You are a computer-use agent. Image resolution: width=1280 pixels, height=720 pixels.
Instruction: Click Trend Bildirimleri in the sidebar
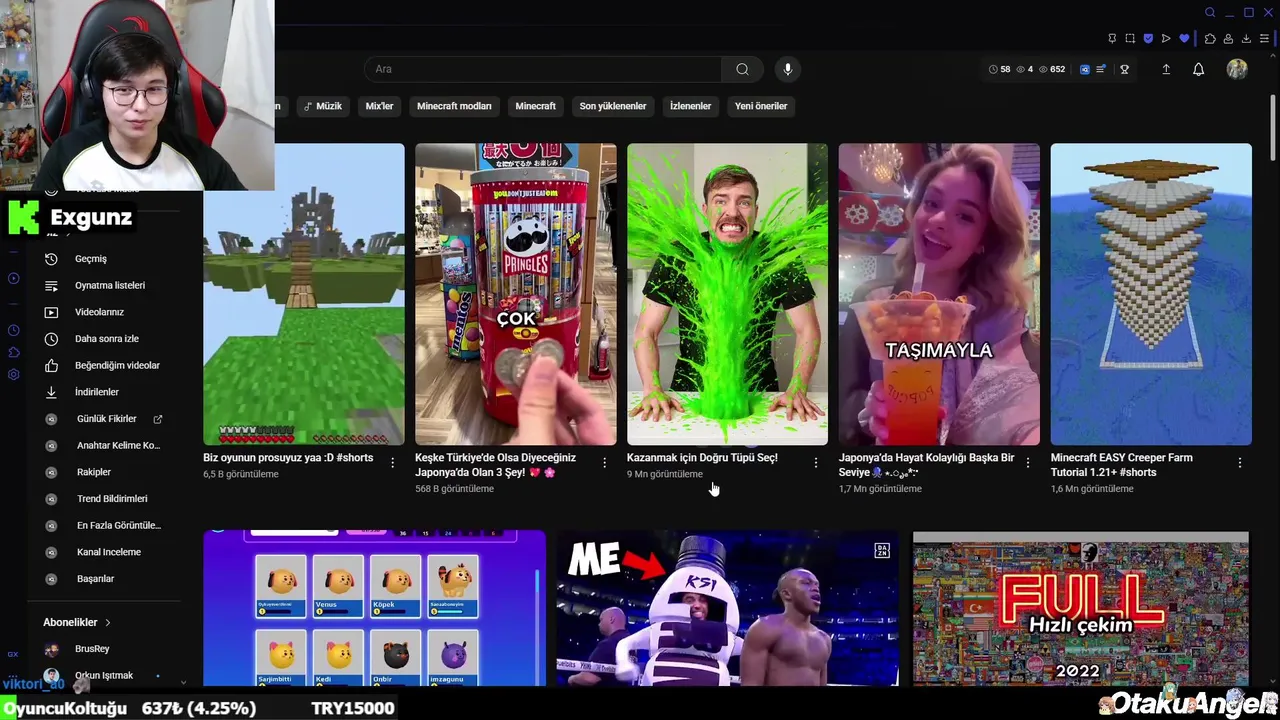(110, 499)
